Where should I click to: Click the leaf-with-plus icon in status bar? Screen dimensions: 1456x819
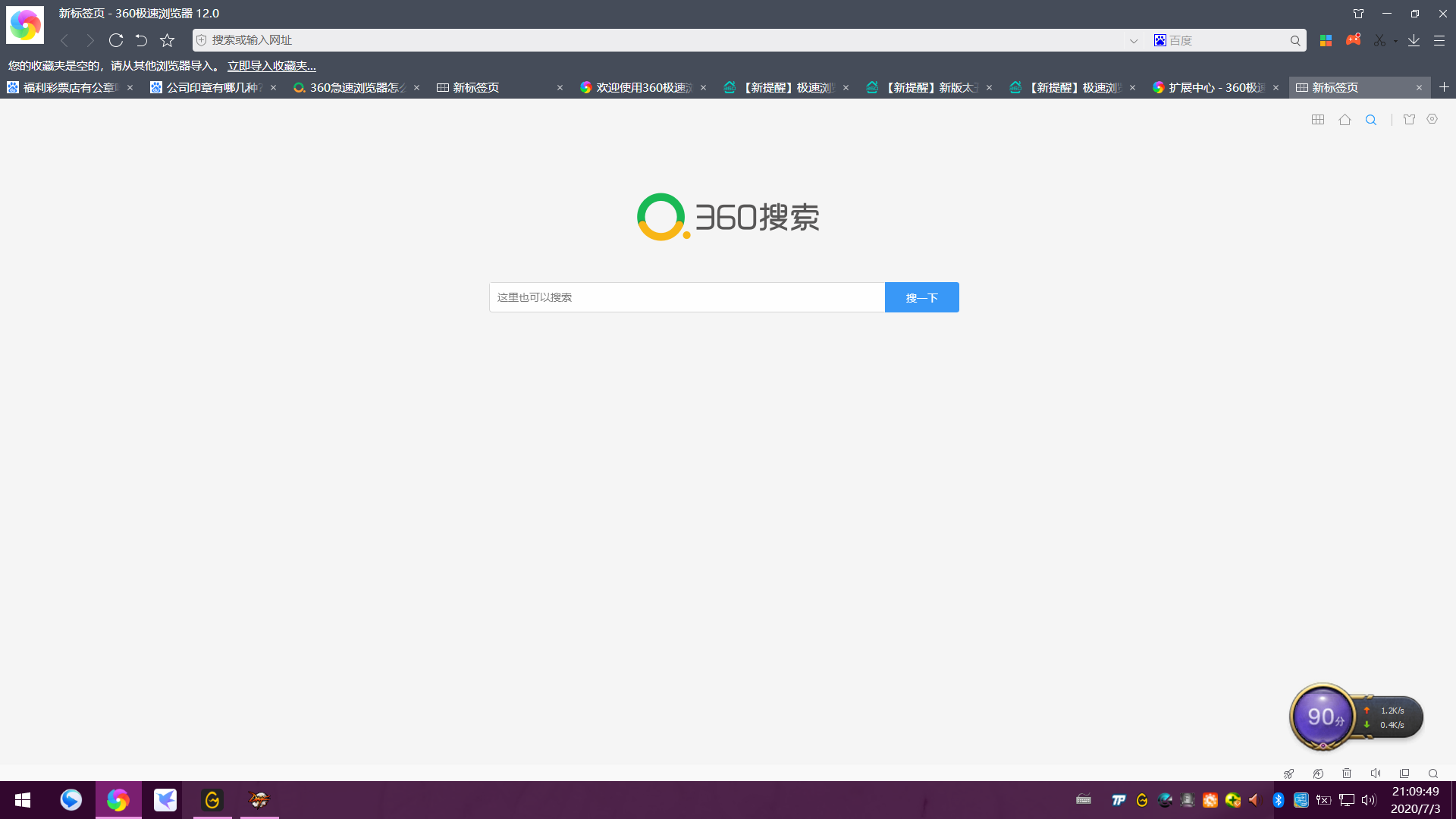pyautogui.click(x=1319, y=773)
